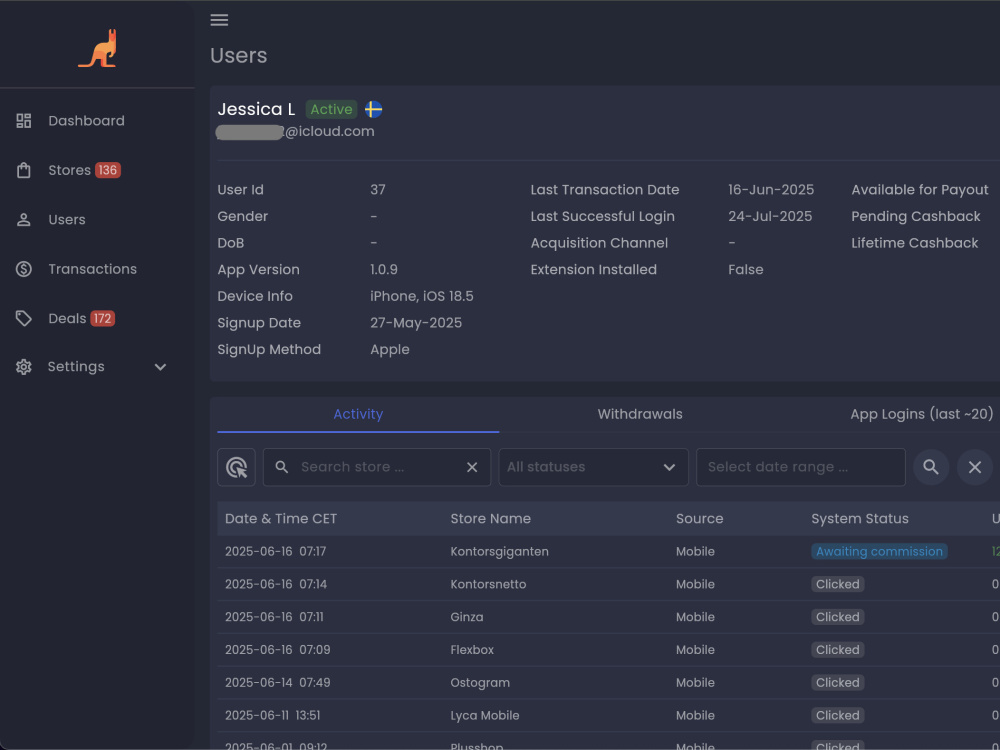Click the Kontorsgiganten store name
The width and height of the screenshot is (1000, 750).
click(499, 552)
